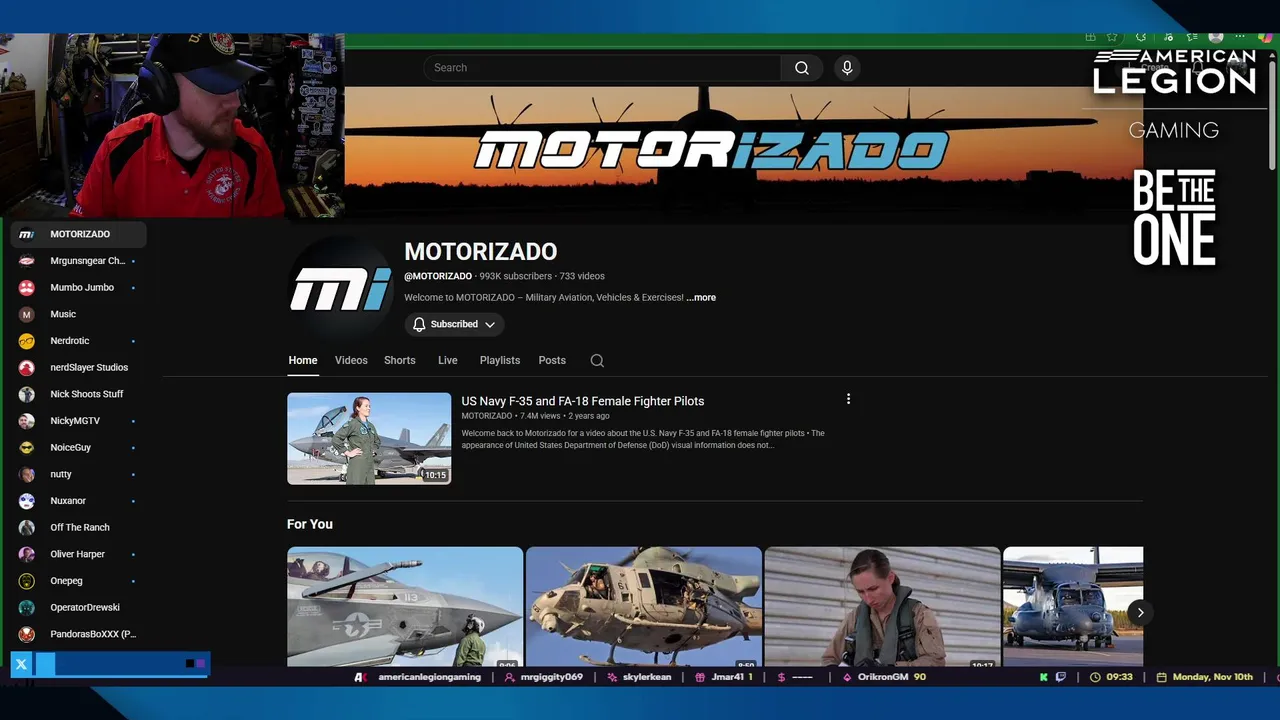This screenshot has height=720, width=1280.
Task: Switch to the Live tab
Action: (x=447, y=360)
